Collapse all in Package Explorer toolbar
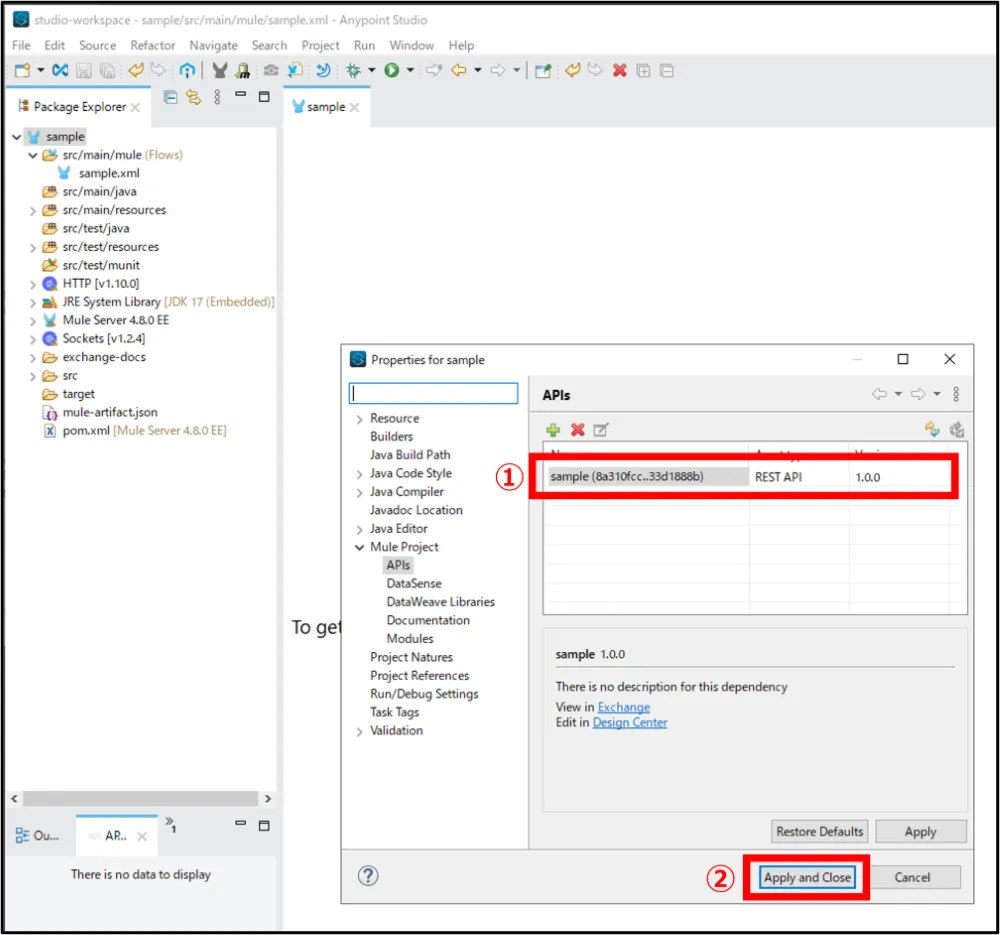1000x935 pixels. click(170, 97)
